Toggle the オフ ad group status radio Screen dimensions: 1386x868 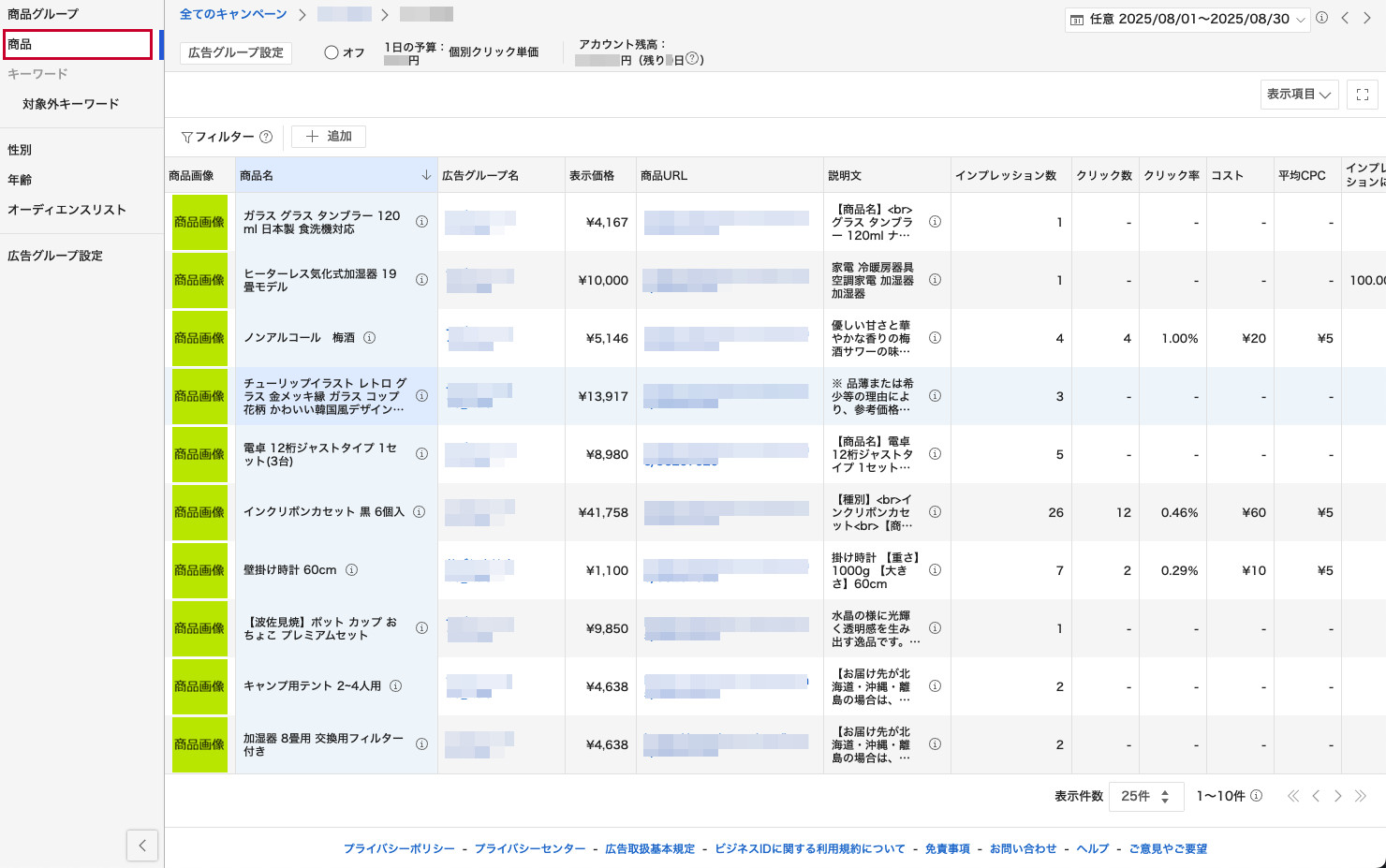pos(332,52)
